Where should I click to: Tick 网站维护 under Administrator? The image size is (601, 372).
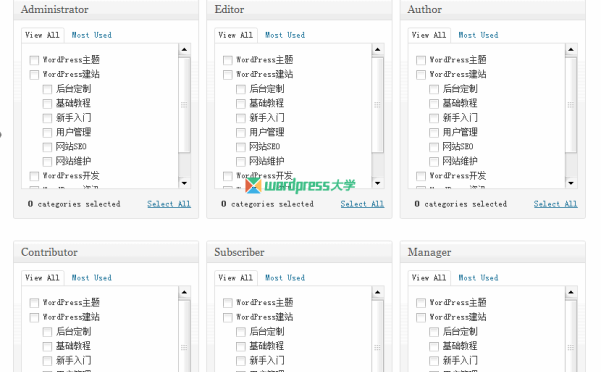click(x=47, y=162)
